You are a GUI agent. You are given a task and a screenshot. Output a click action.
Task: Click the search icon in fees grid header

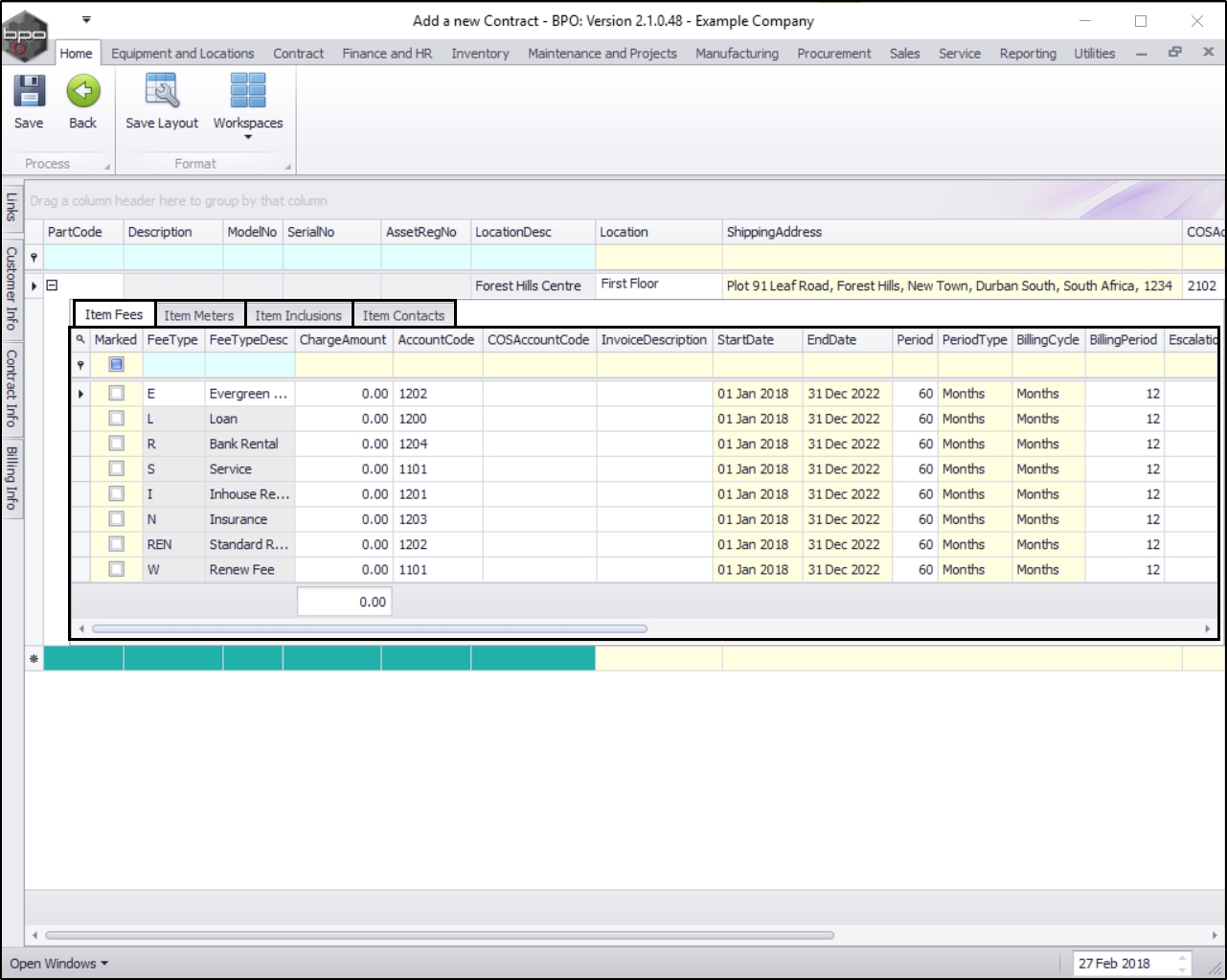pyautogui.click(x=80, y=339)
